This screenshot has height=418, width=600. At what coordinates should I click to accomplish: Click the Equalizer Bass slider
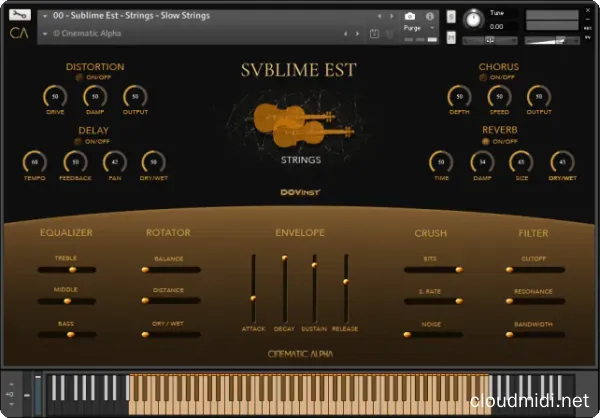click(67, 335)
